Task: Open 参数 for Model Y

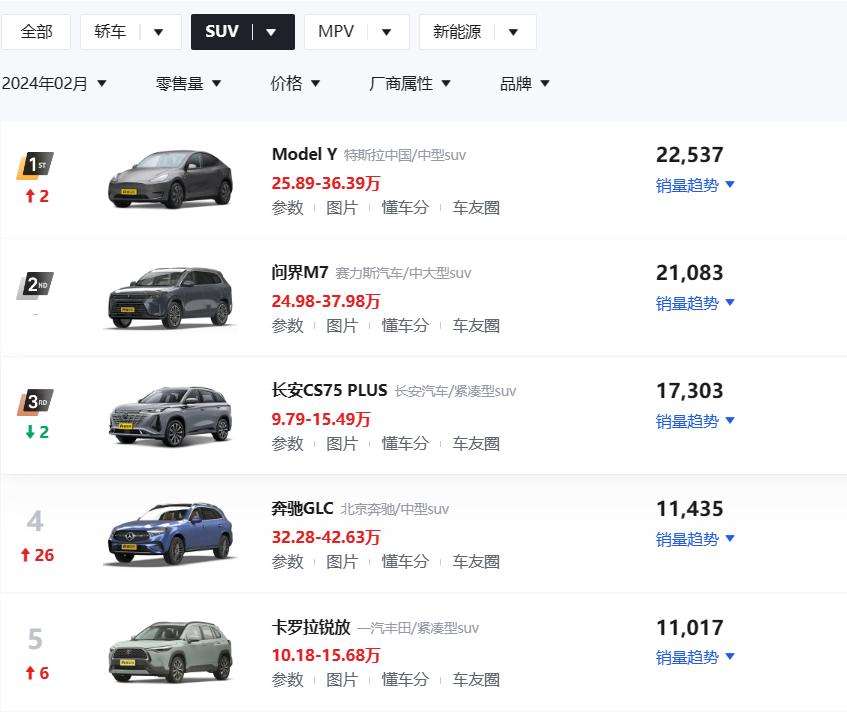Action: click(x=287, y=207)
